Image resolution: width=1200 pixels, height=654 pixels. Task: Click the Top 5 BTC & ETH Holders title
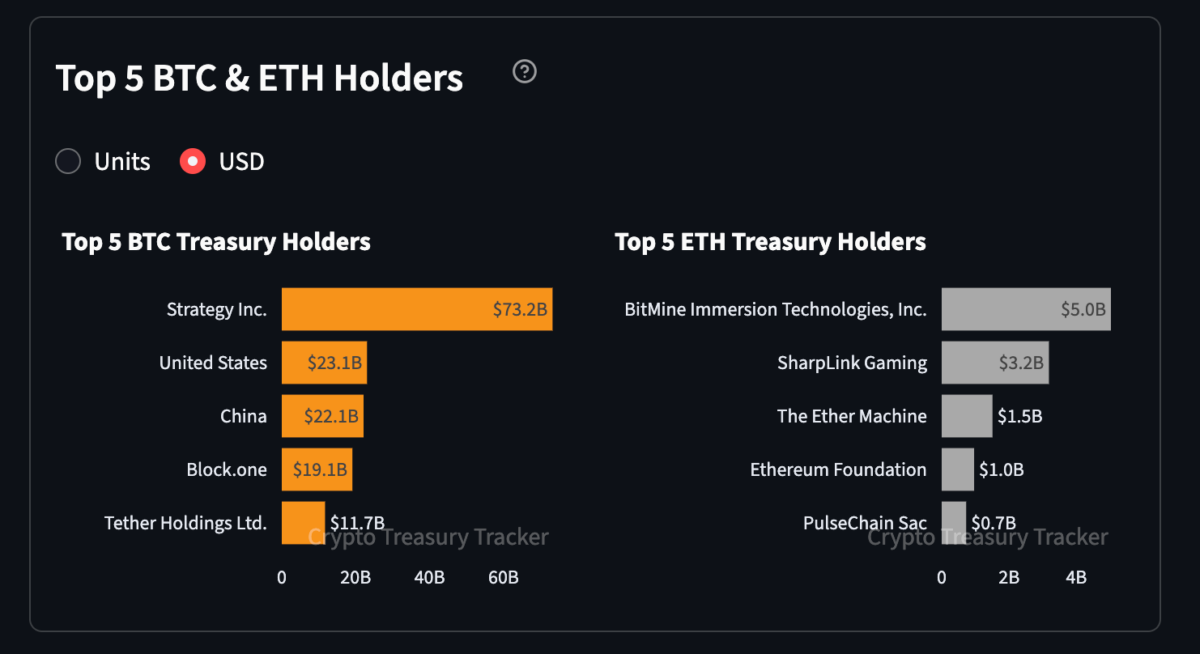click(260, 78)
